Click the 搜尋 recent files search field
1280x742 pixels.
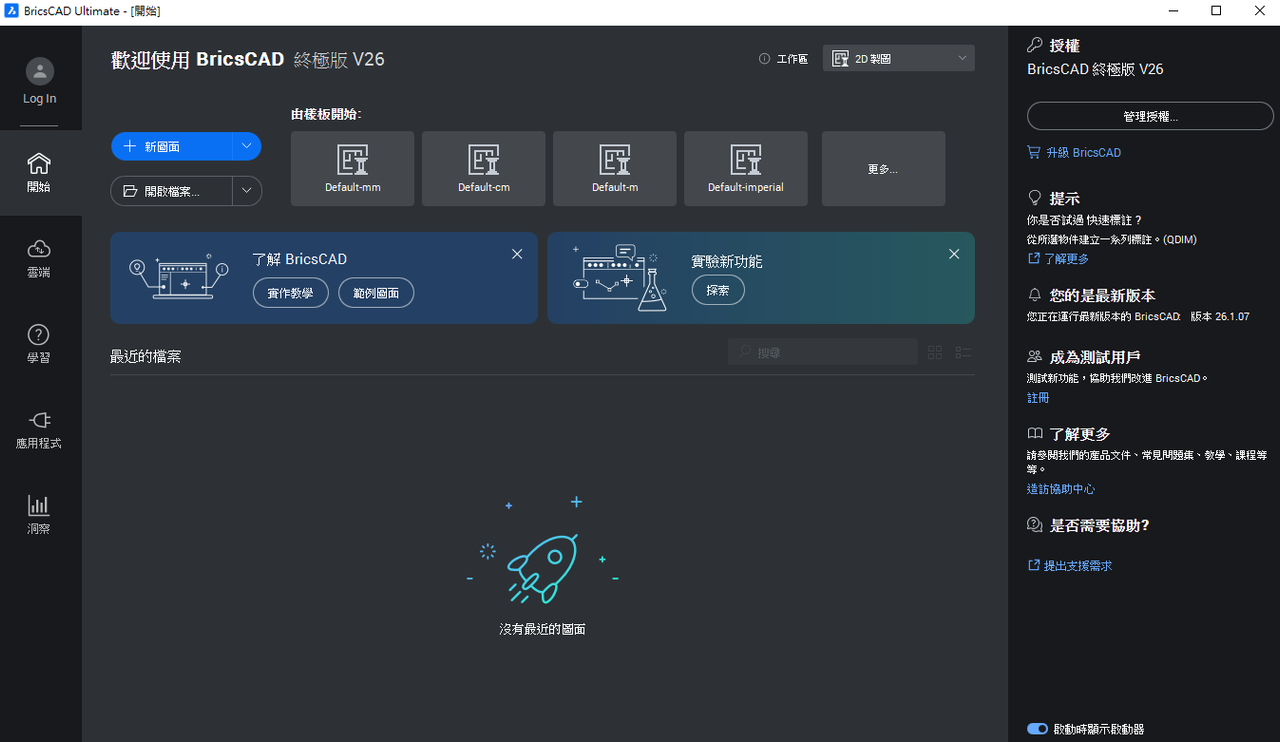823,352
